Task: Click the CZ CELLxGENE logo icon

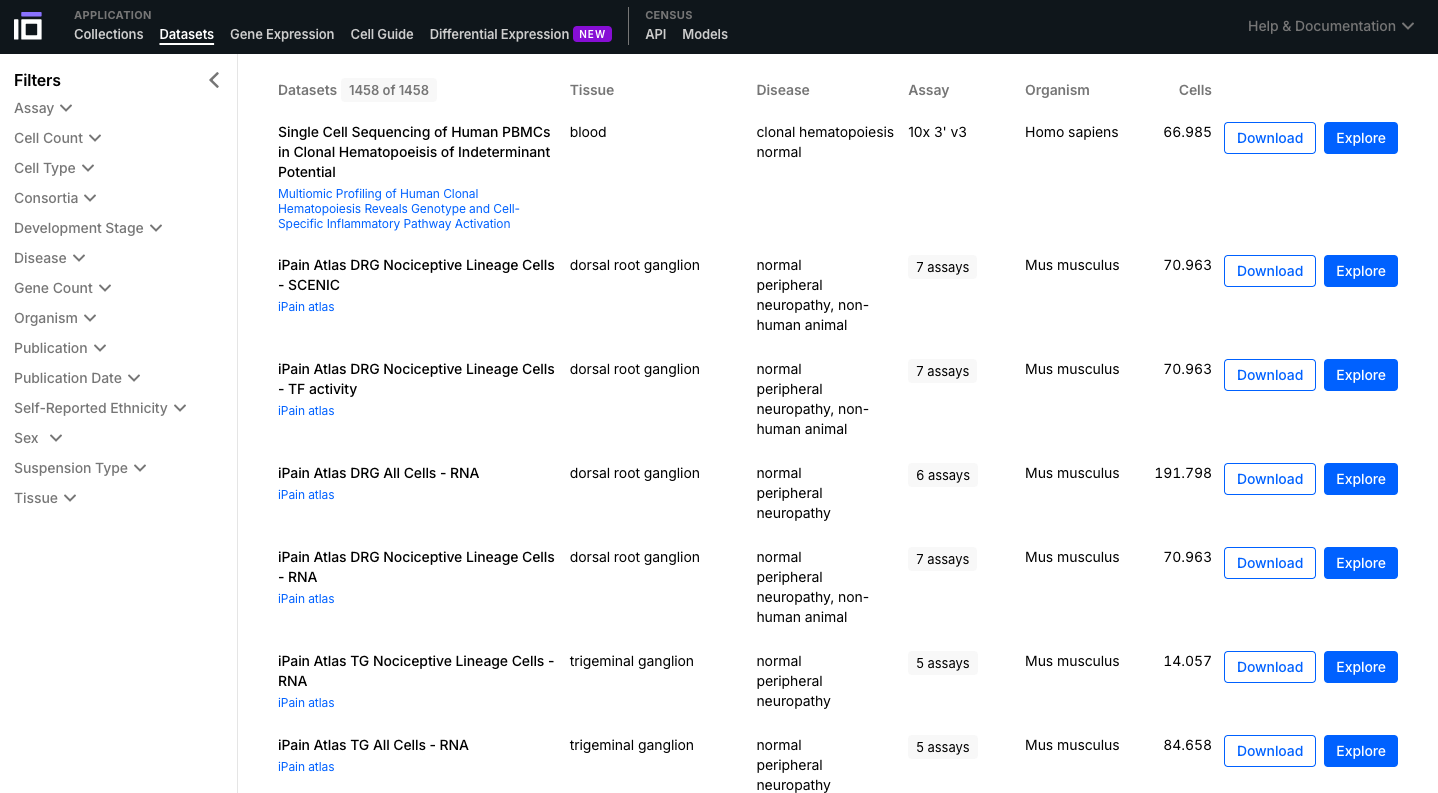Action: [28, 26]
